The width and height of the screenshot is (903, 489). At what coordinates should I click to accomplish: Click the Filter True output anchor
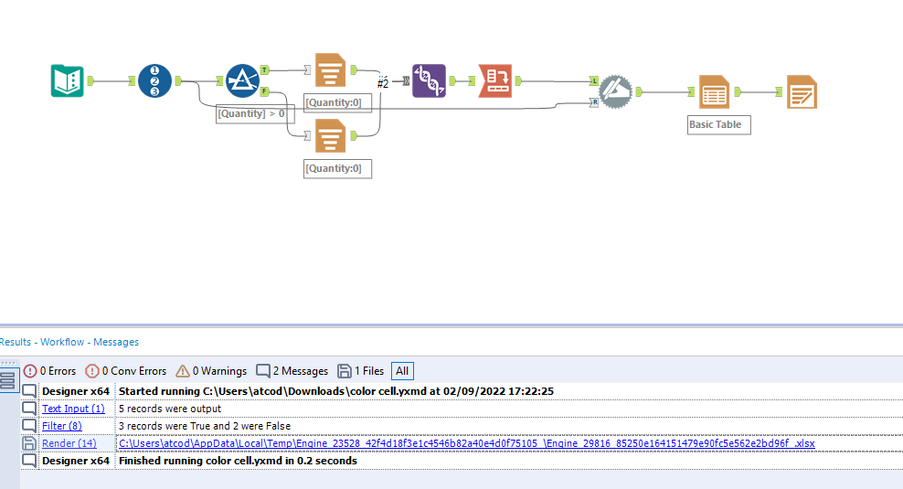[x=265, y=70]
